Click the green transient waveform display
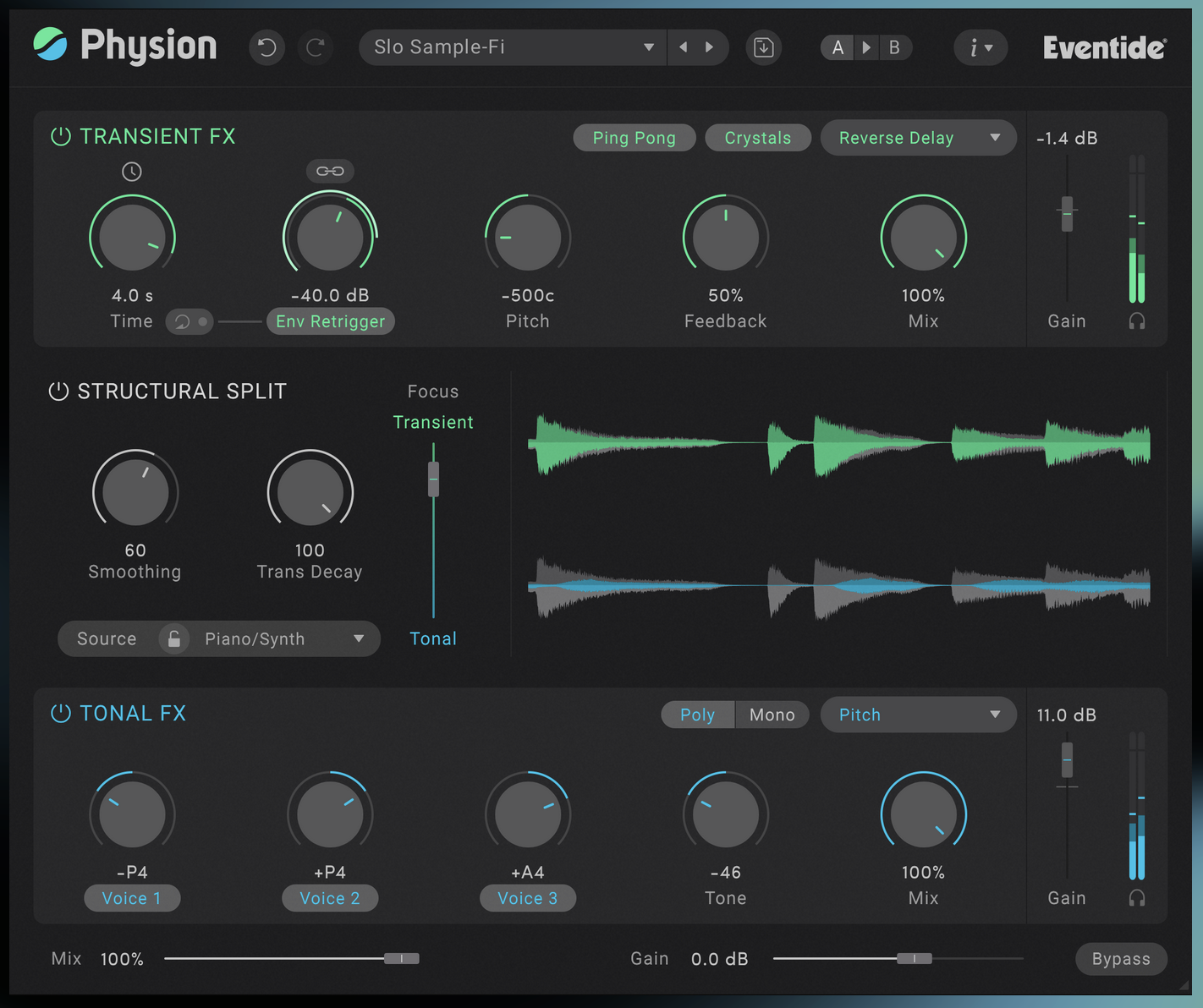The width and height of the screenshot is (1203, 1008). click(x=839, y=443)
